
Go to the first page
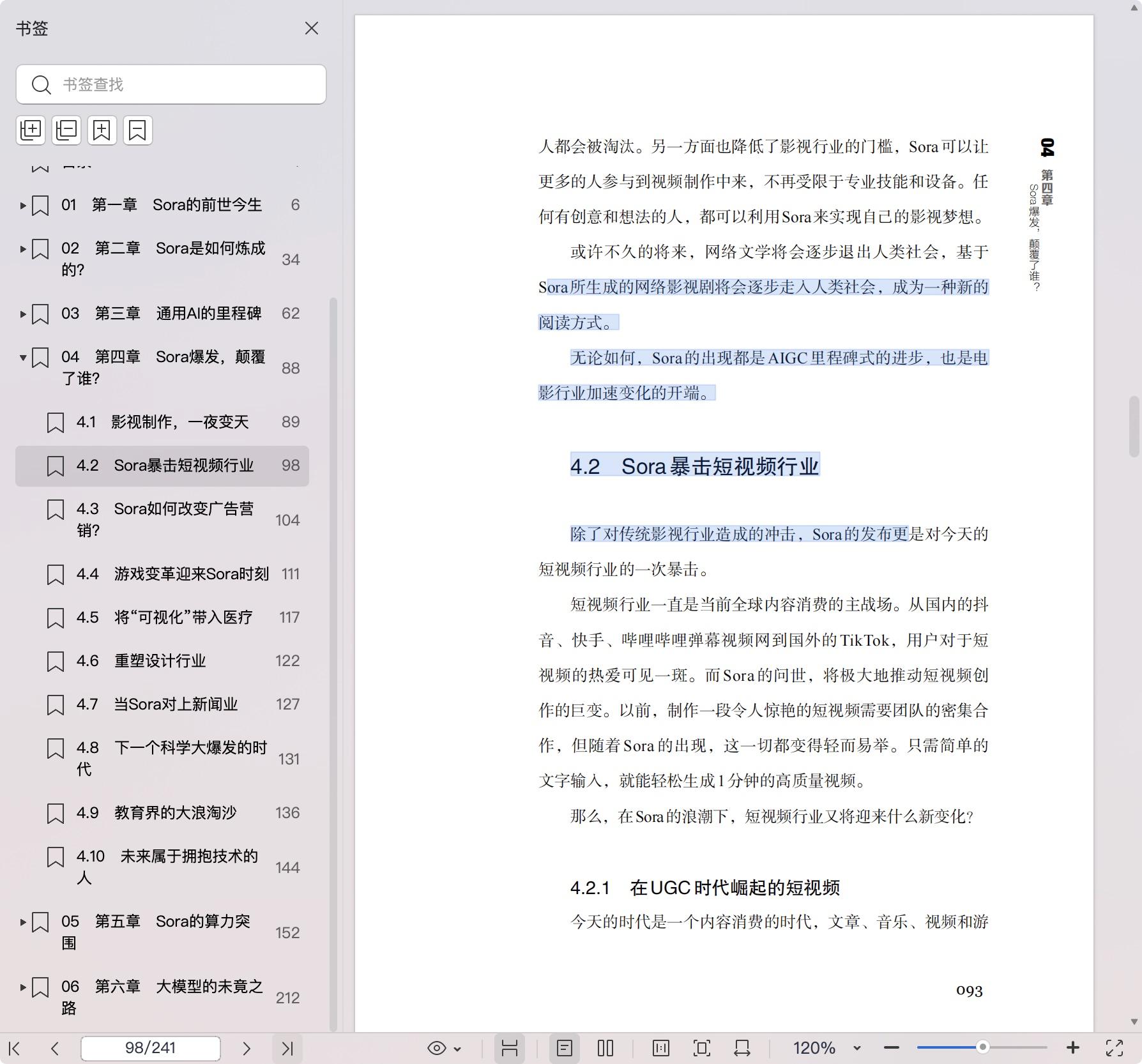click(x=15, y=1048)
